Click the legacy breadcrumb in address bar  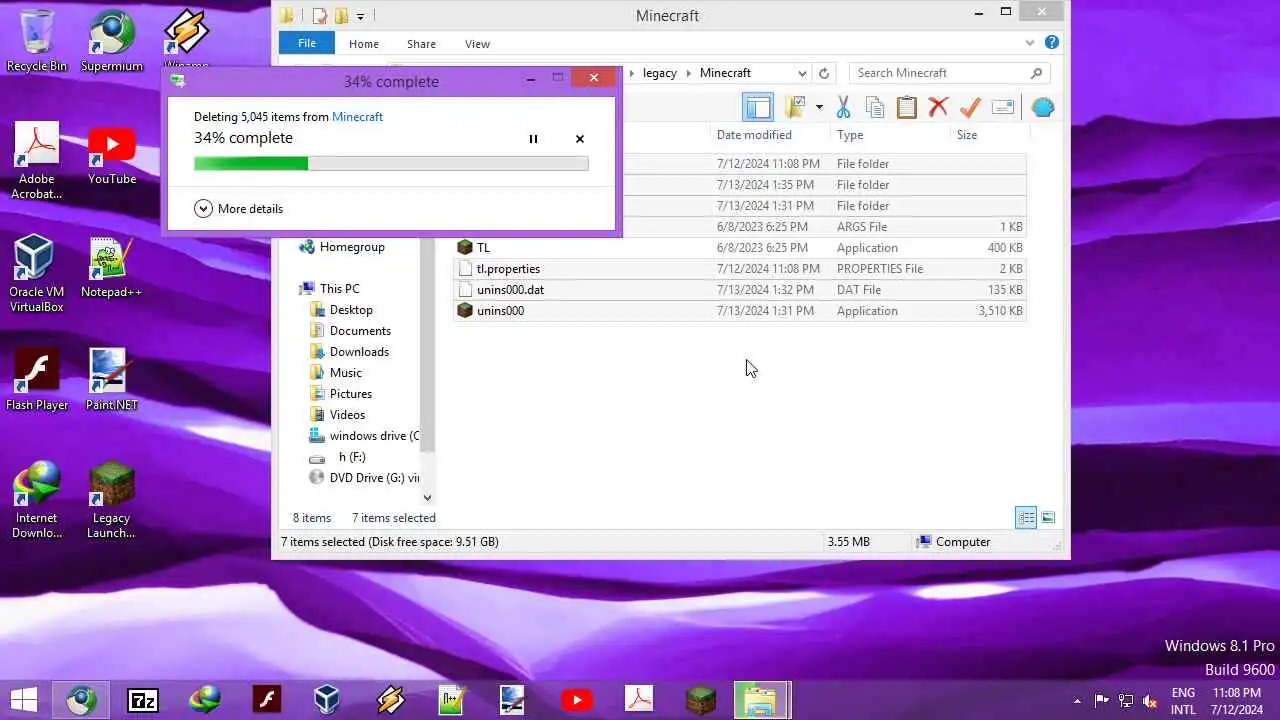pyautogui.click(x=660, y=73)
